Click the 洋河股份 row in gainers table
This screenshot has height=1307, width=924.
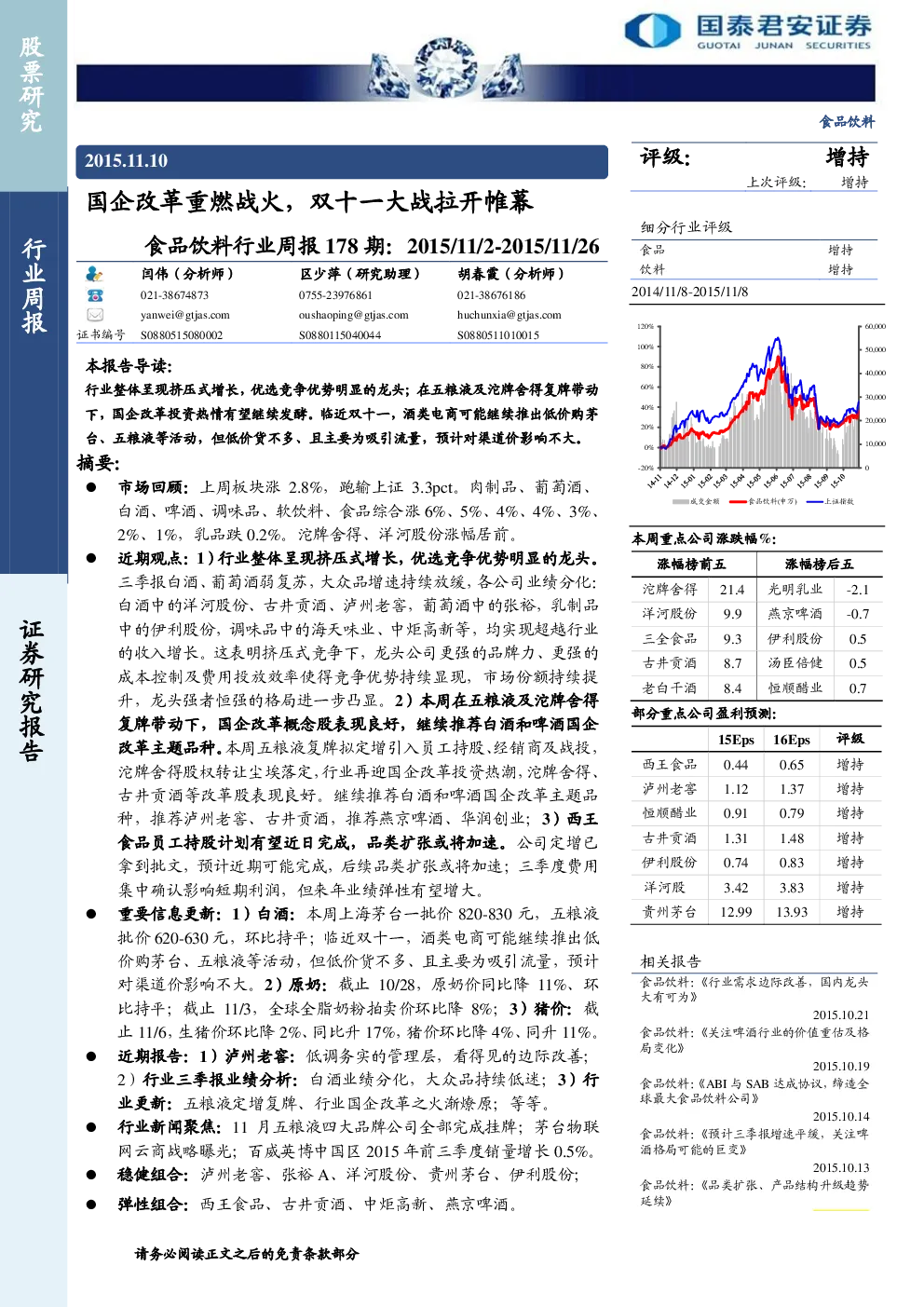pos(694,614)
